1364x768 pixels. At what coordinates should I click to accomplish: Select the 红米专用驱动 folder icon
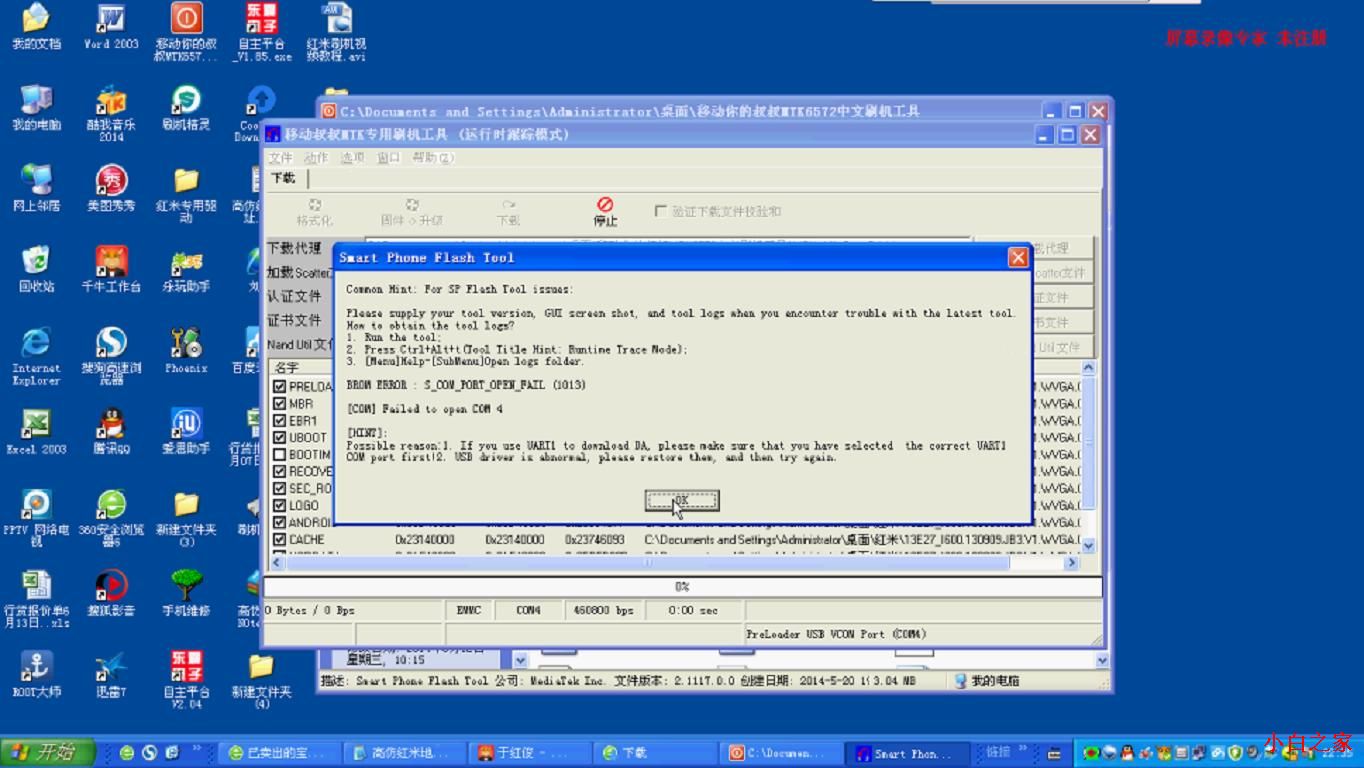[x=186, y=194]
